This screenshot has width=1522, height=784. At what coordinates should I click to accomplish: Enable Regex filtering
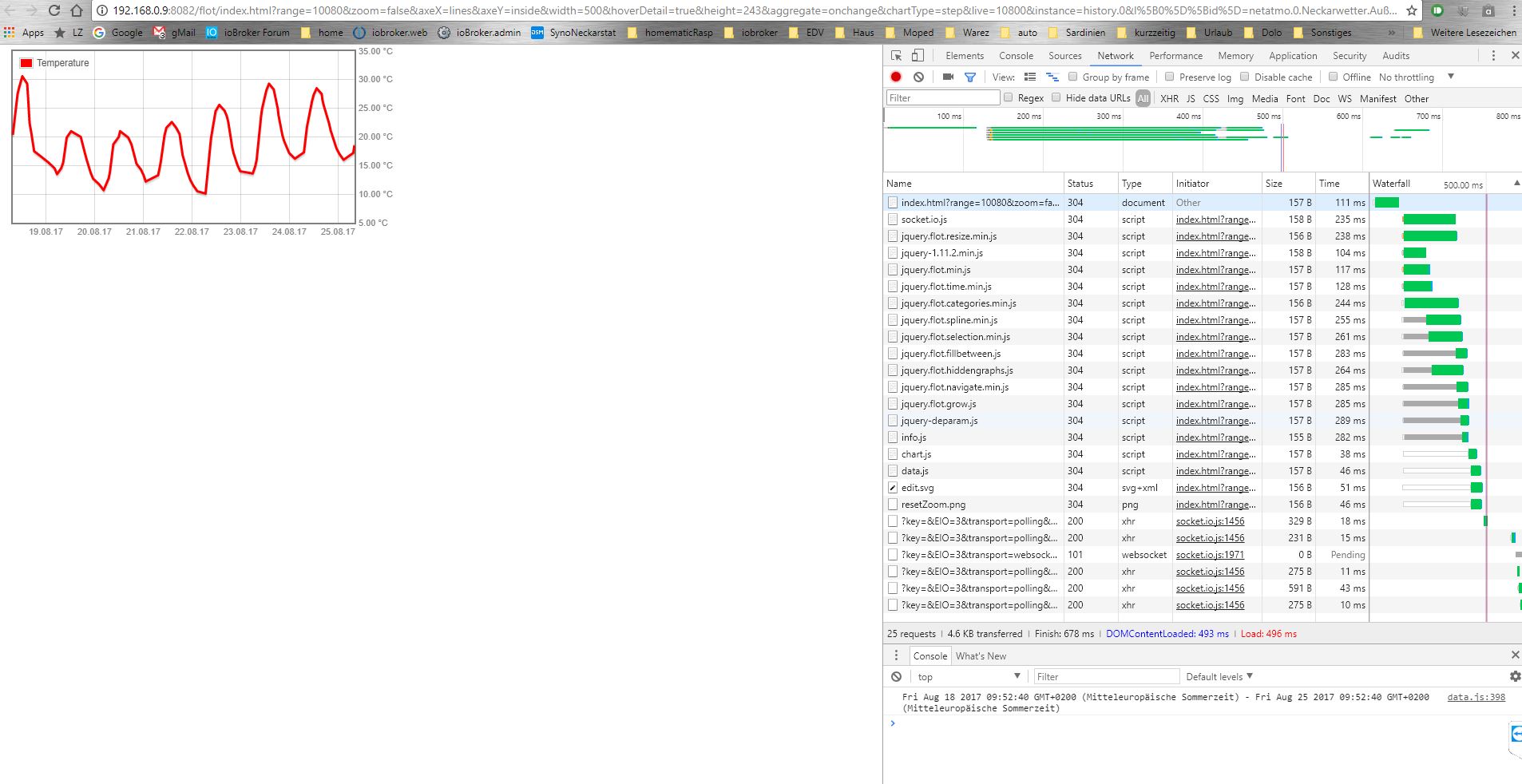(x=1009, y=97)
